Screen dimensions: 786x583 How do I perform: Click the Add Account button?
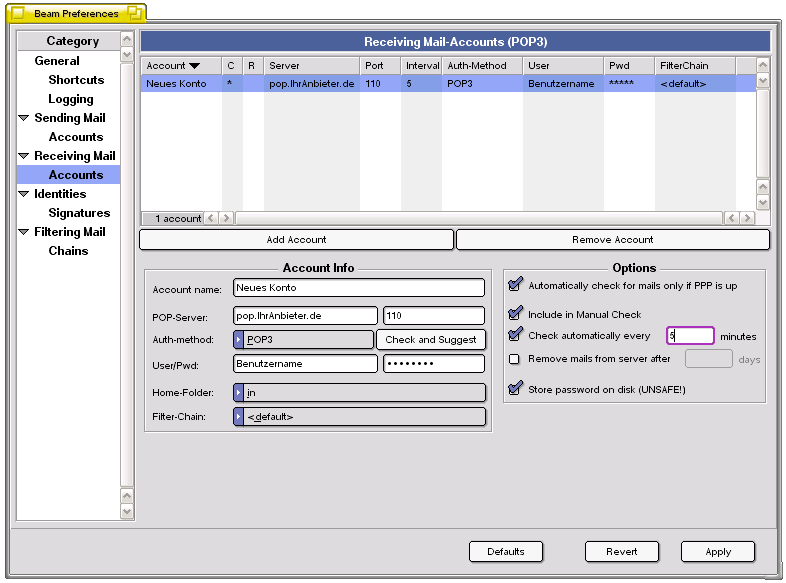point(296,240)
